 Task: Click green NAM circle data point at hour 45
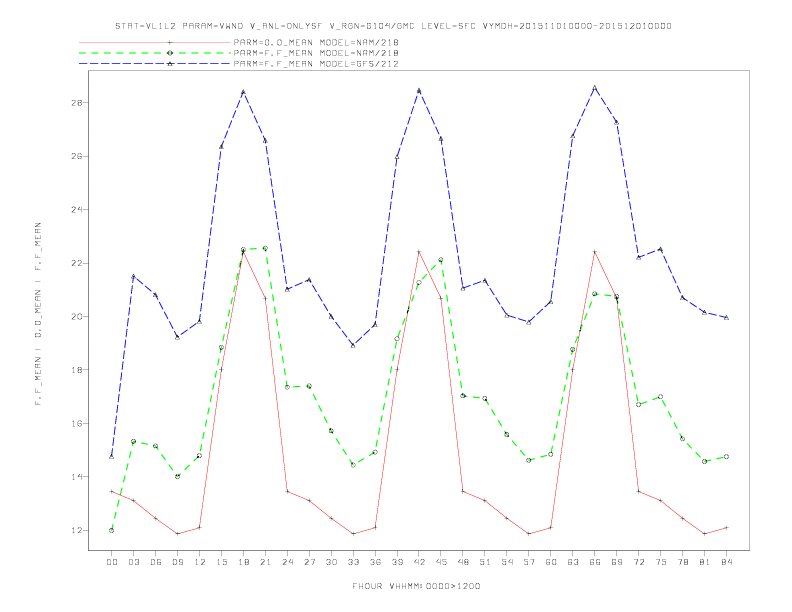[x=441, y=260]
